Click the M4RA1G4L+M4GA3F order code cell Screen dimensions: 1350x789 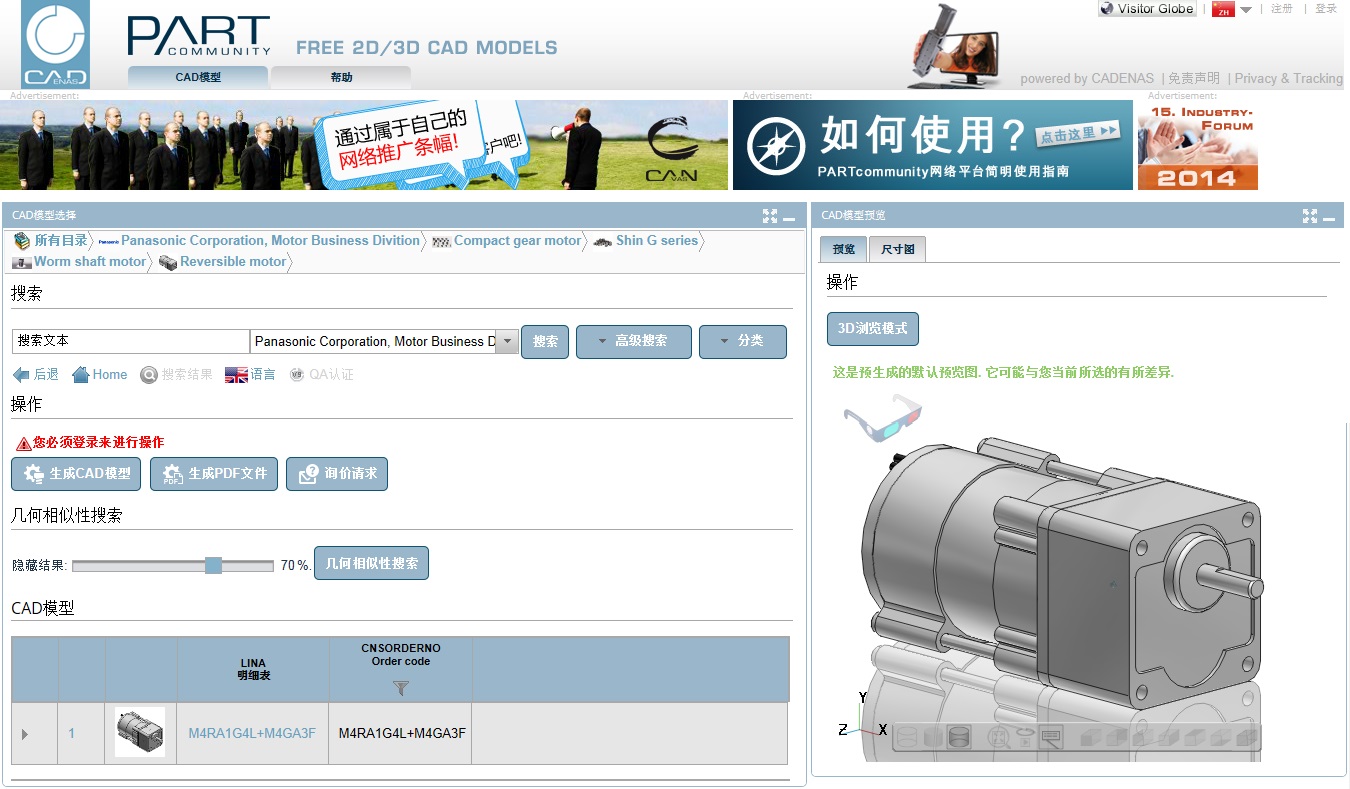click(402, 734)
